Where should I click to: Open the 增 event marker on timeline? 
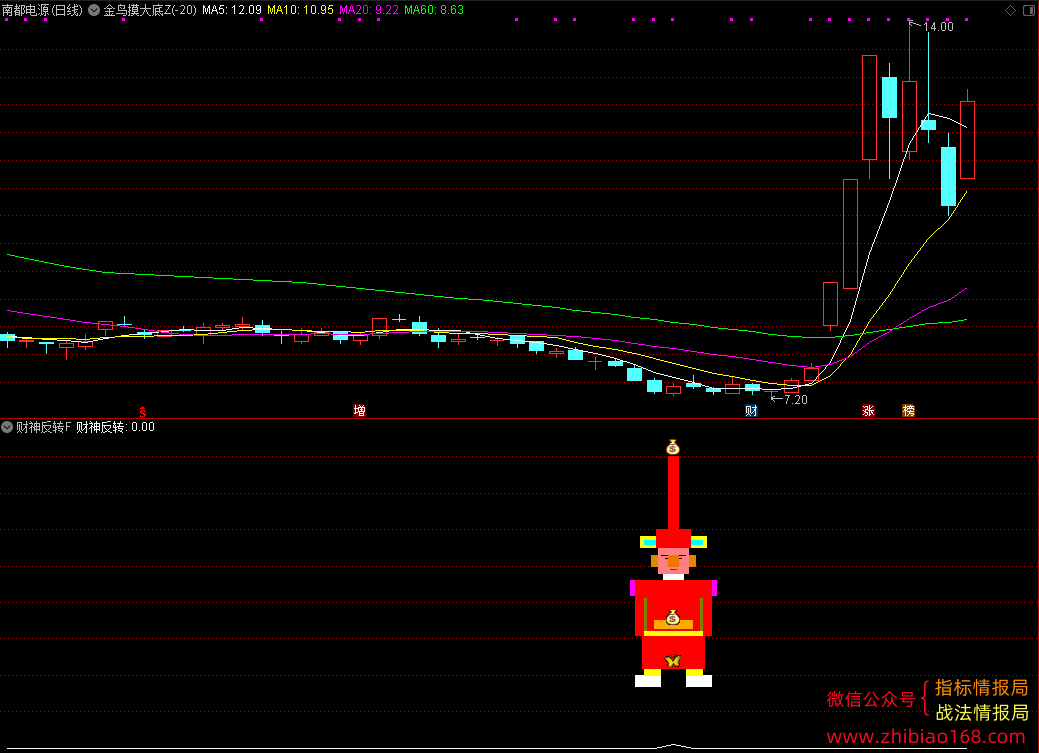pyautogui.click(x=360, y=410)
